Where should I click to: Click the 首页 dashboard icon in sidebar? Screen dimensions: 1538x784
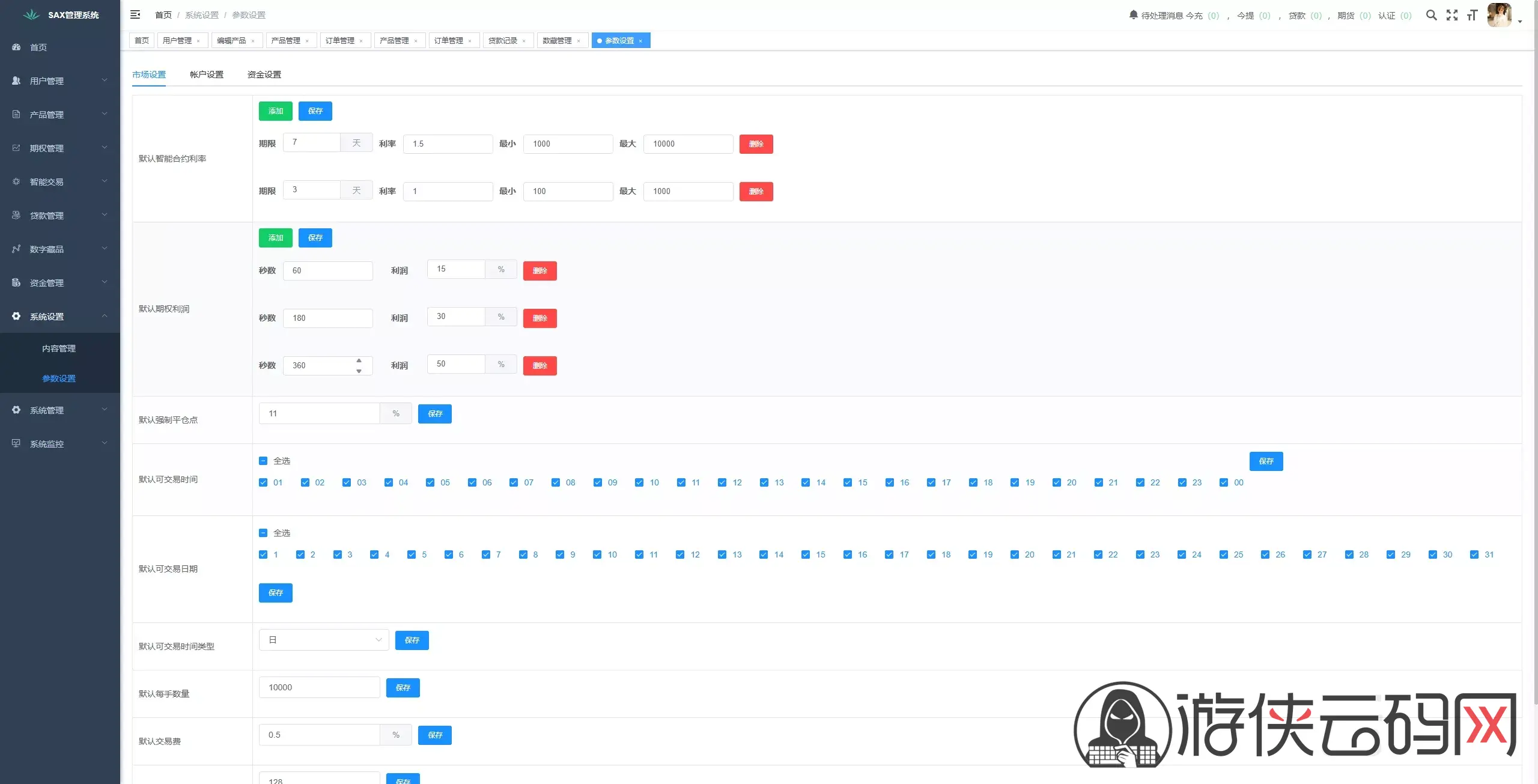click(16, 47)
